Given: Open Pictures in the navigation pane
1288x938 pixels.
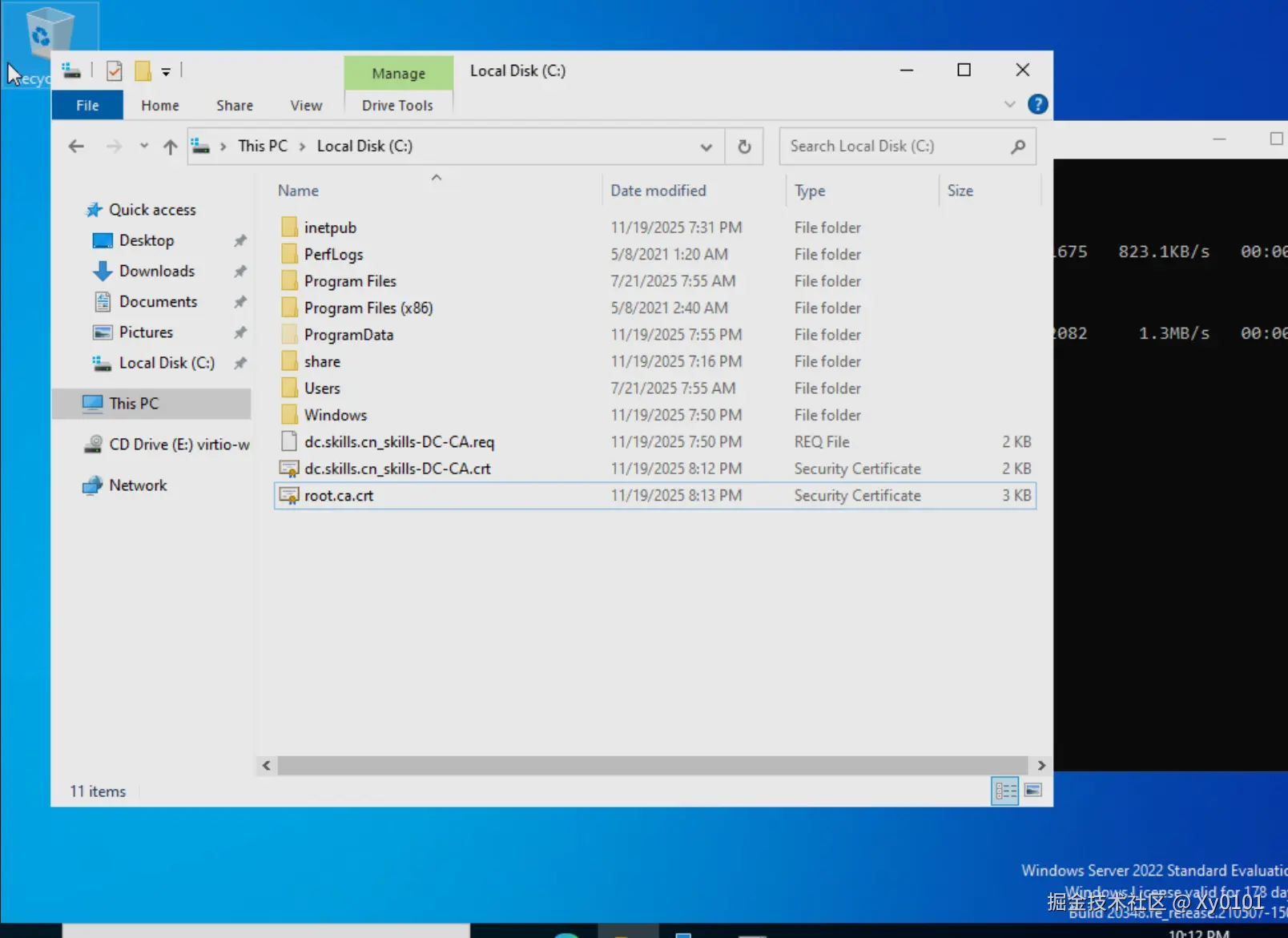Looking at the screenshot, I should coord(146,332).
